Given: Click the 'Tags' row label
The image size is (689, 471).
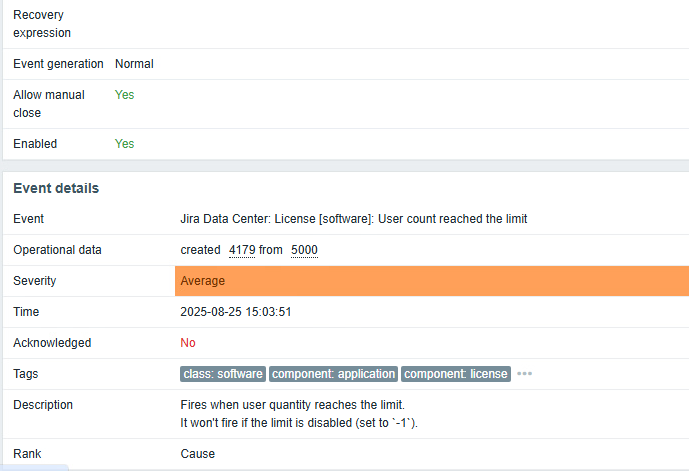Looking at the screenshot, I should click(28, 374).
